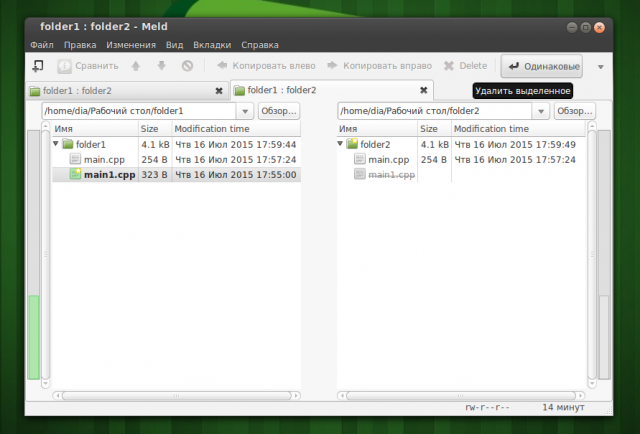Screen dimensions: 640x434
Task: Click Копировать вправо in toolbar
Action: pos(380,66)
